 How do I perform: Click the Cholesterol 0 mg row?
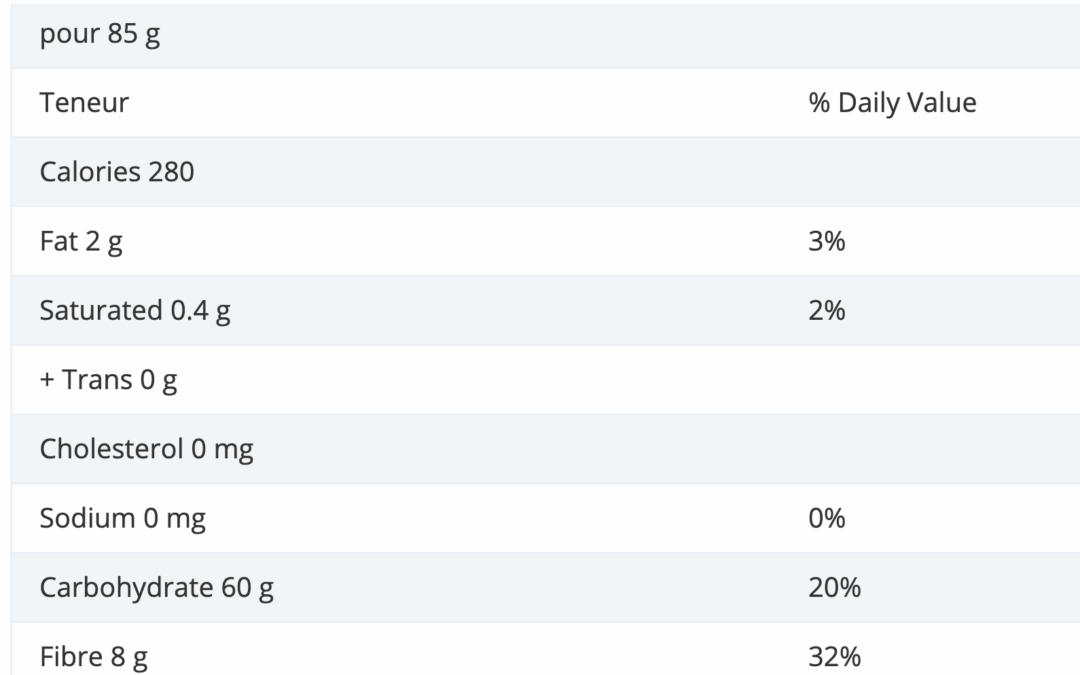[546, 449]
